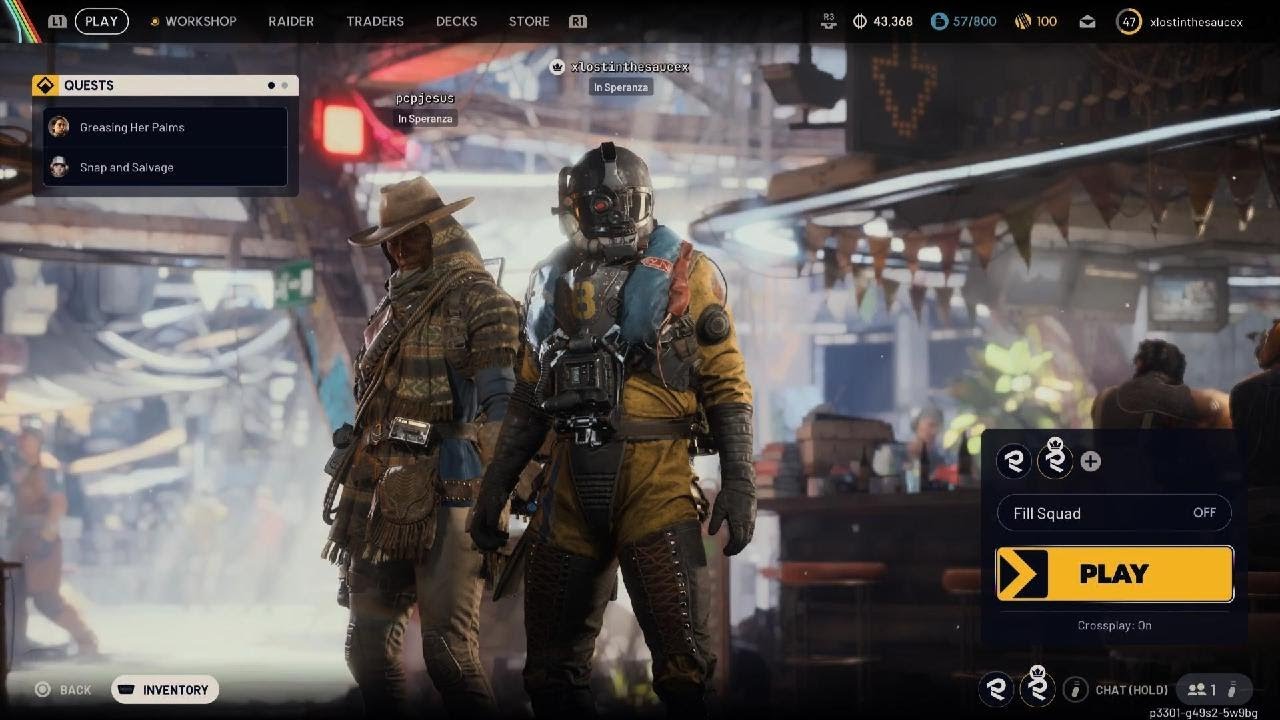Open the xlostinthesaucex profile name in top bar
The width and height of the screenshot is (1280, 720).
(1197, 21)
